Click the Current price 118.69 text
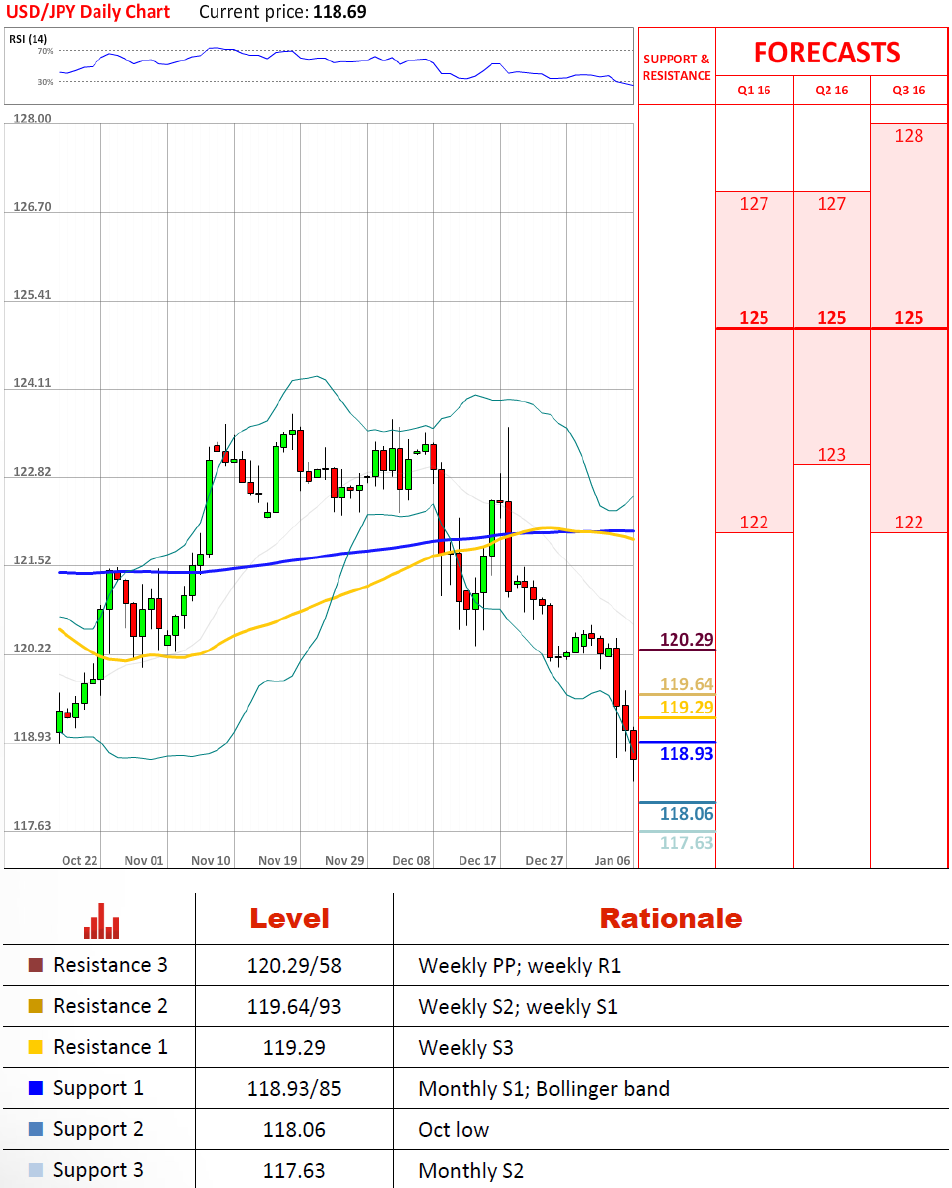Screen dimensions: 952x1188 click(282, 12)
